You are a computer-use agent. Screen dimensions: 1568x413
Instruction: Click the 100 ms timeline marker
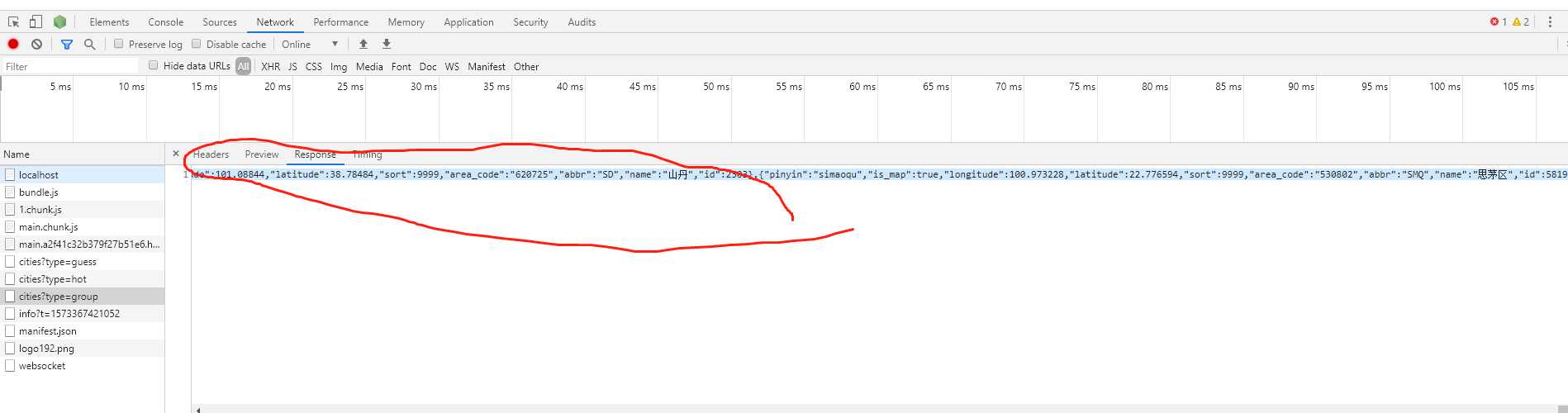coord(1445,86)
